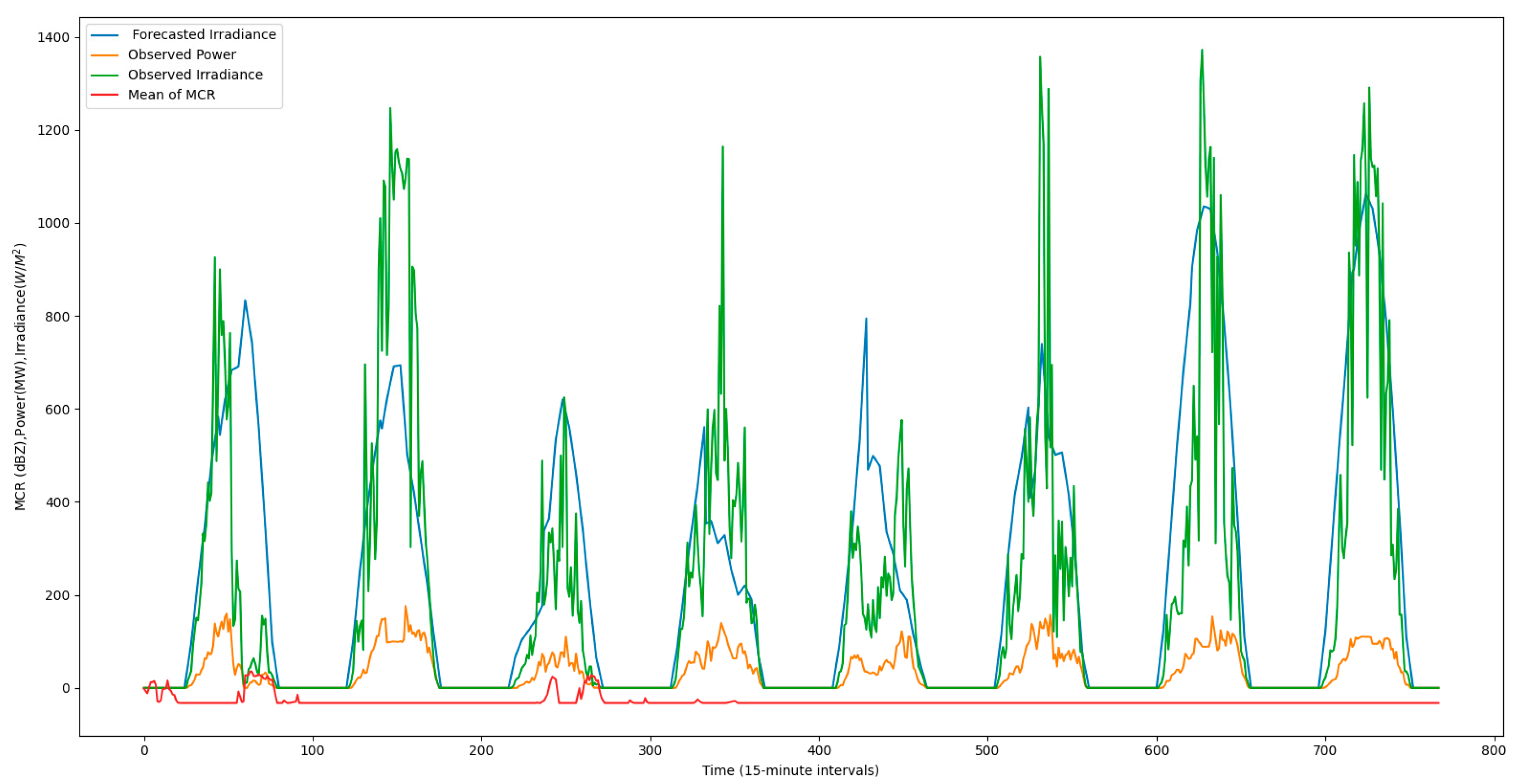
Task: Click the 100 tick label on x-axis
Action: [312, 751]
